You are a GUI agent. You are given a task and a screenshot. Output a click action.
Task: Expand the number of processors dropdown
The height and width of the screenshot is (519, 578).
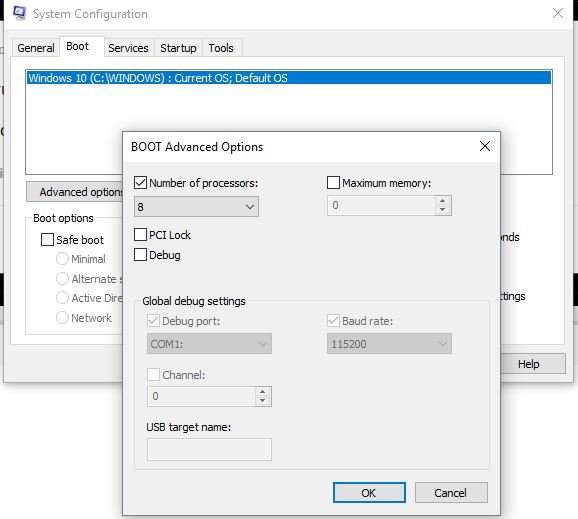[x=196, y=207]
